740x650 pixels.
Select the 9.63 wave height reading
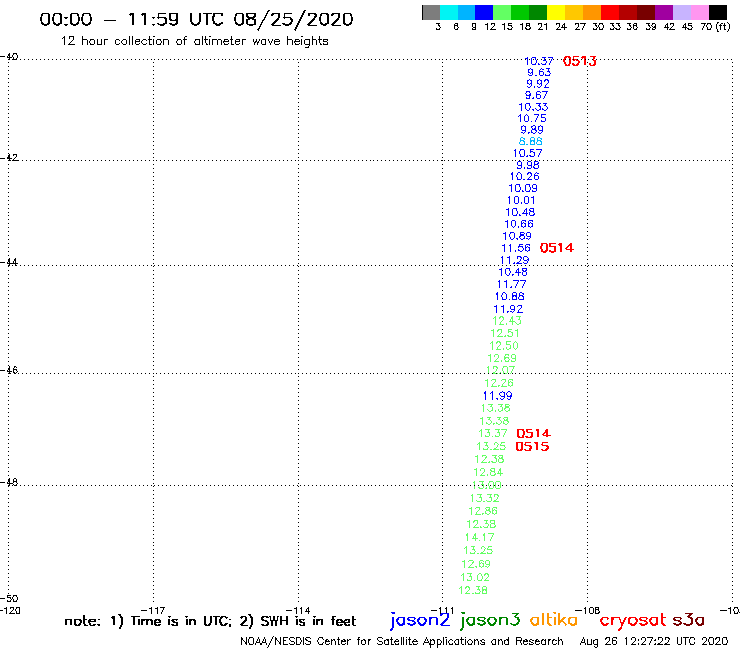[x=539, y=72]
